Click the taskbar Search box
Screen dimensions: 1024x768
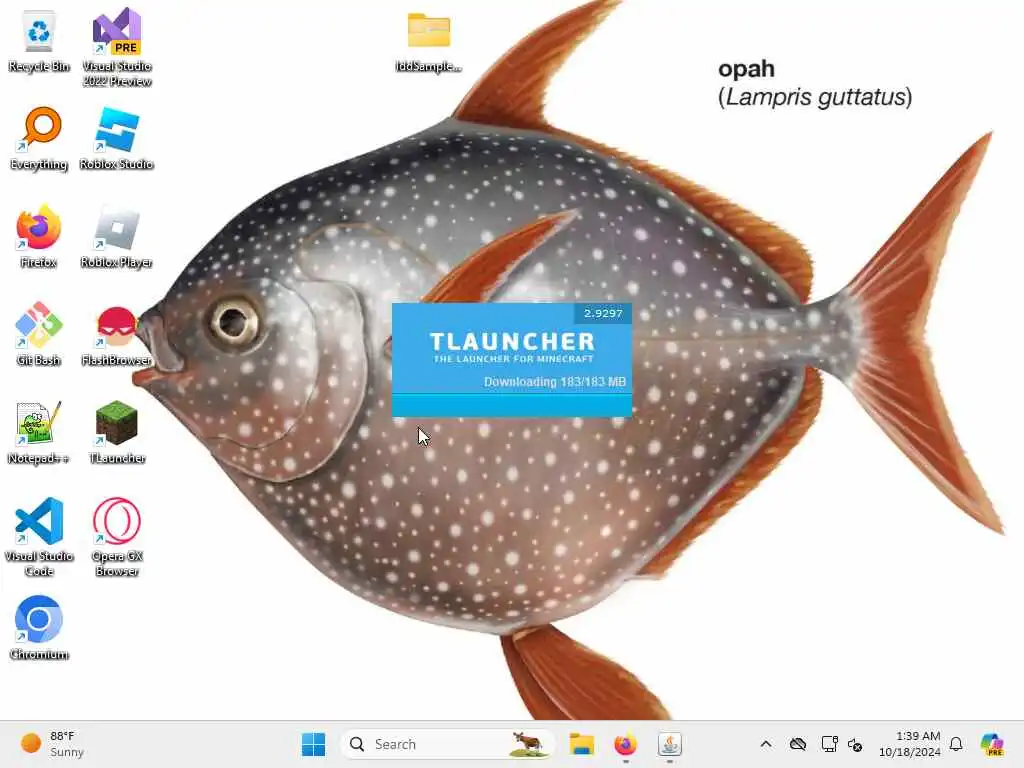point(447,744)
